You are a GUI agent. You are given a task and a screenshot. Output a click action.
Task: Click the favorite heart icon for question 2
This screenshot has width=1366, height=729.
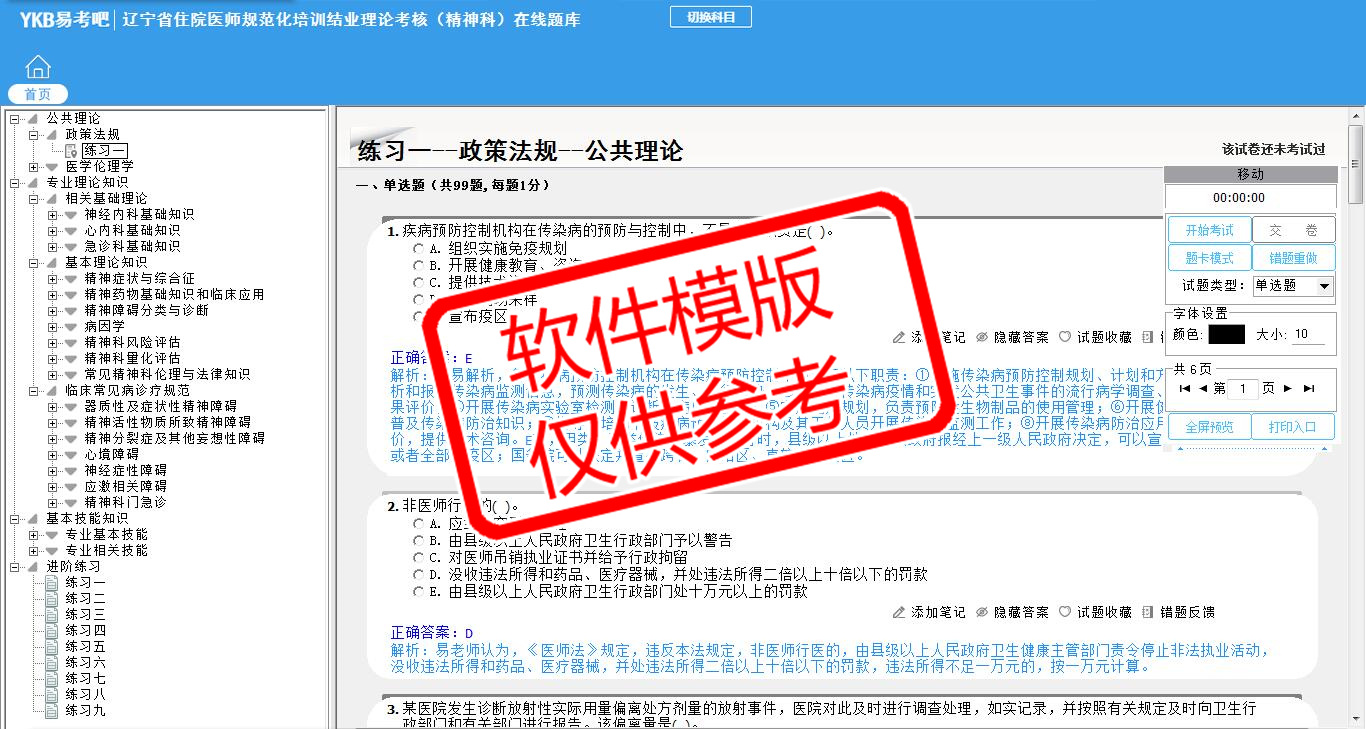pos(1065,612)
